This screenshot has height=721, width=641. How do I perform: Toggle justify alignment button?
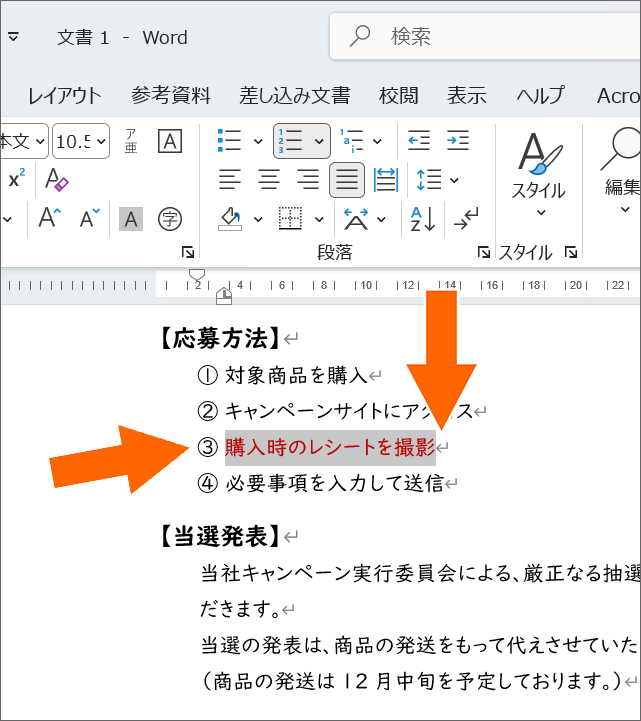tap(347, 180)
